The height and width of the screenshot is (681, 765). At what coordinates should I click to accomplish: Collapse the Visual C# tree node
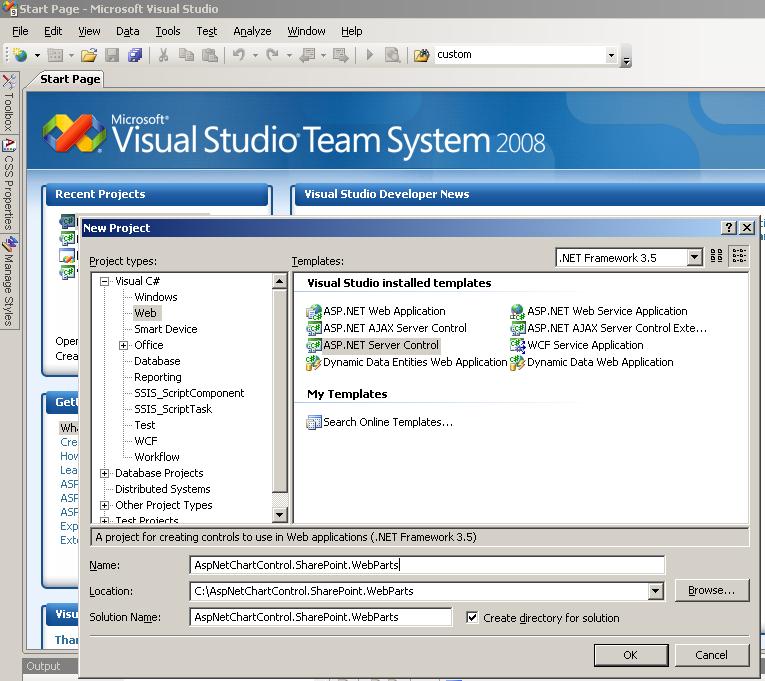pos(104,281)
